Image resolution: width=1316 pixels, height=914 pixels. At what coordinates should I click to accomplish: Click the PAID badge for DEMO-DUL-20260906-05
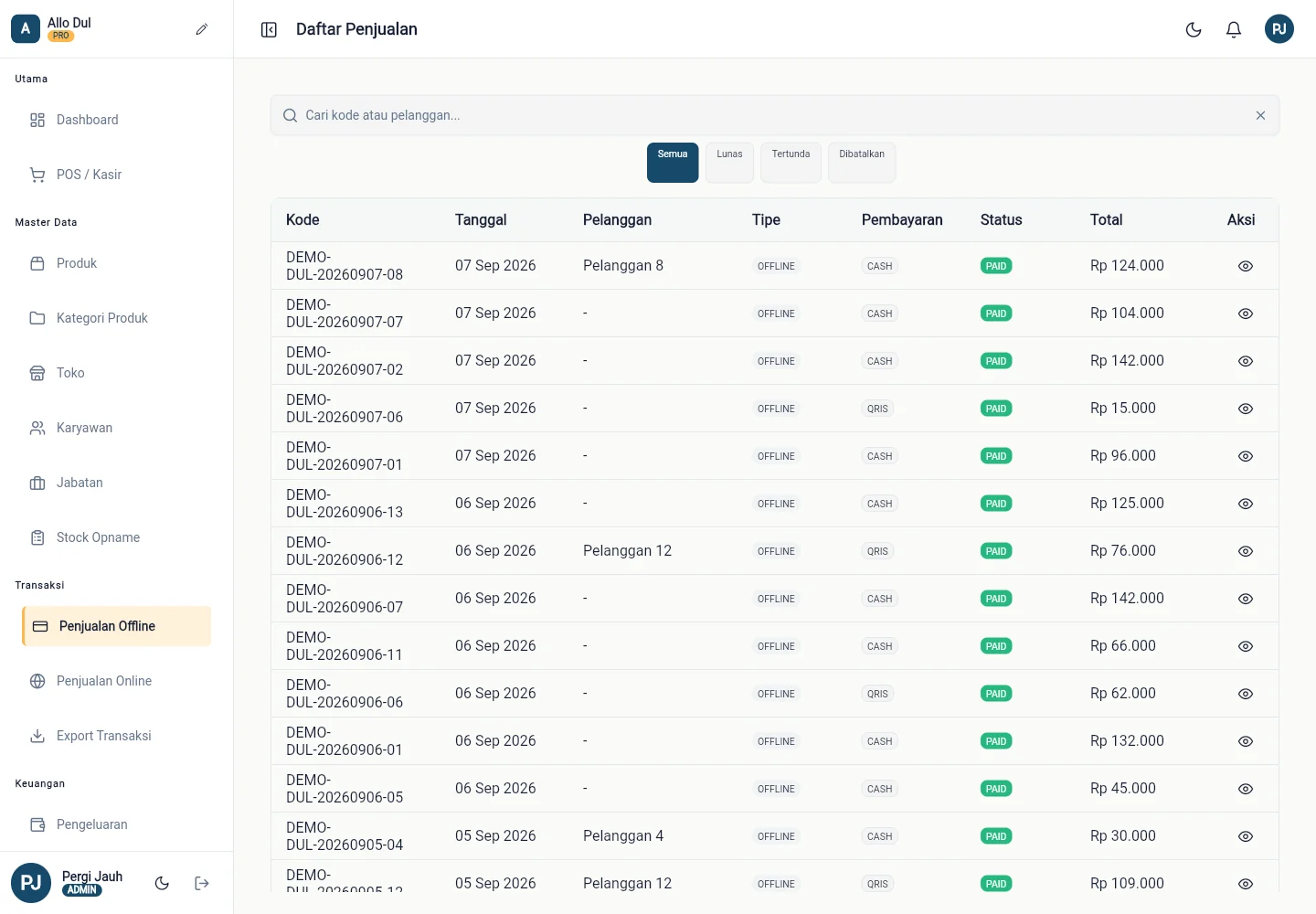pos(996,789)
